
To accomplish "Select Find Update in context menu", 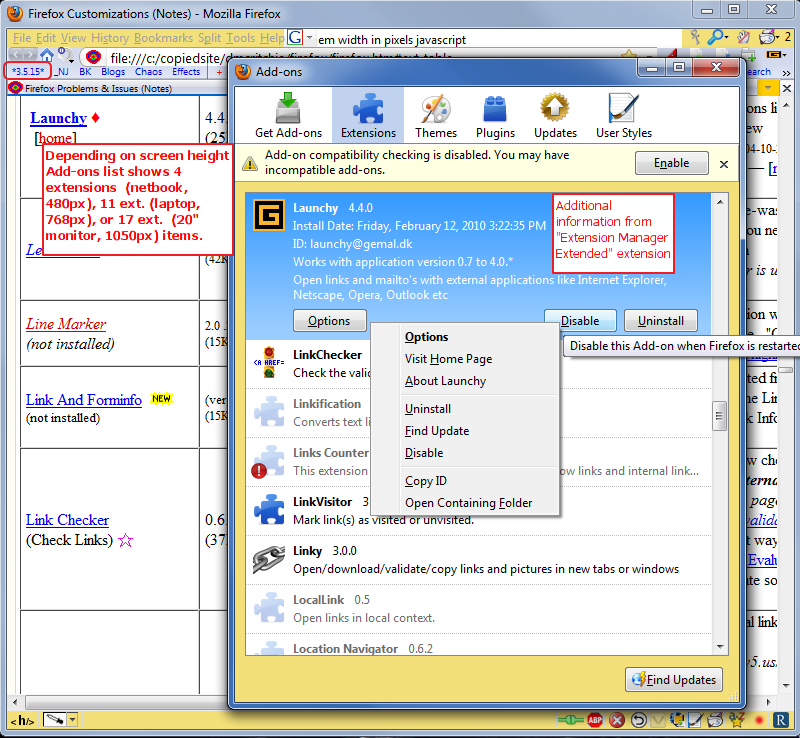I will 465,431.
